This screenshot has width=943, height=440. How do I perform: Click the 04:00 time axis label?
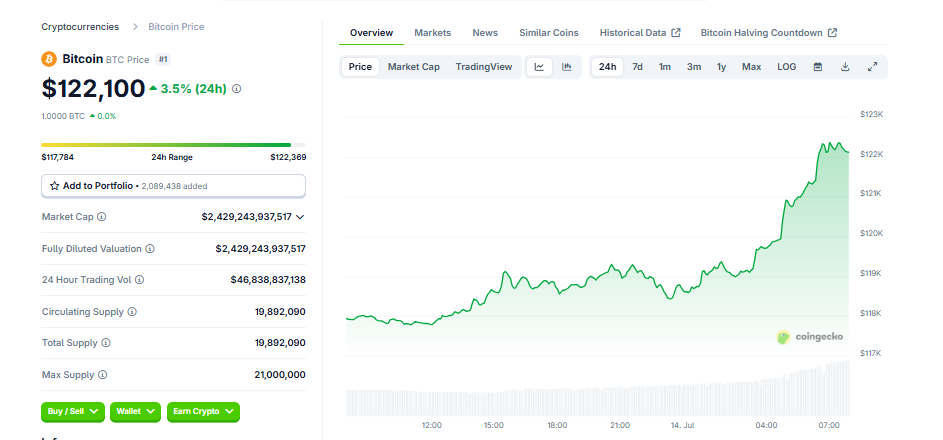(x=766, y=425)
